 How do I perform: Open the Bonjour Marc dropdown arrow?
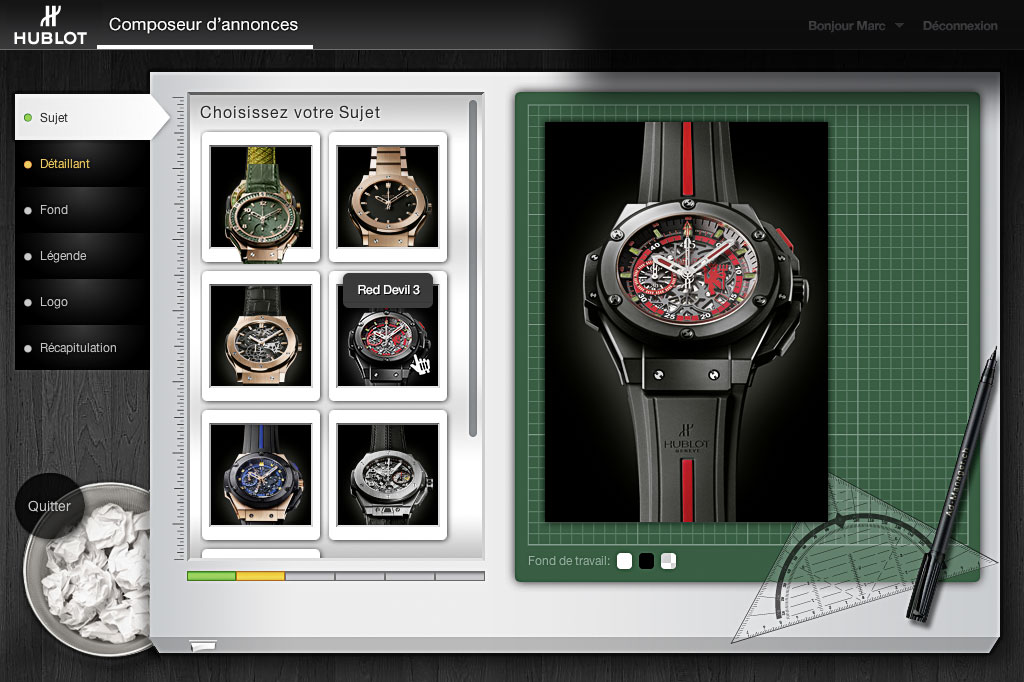pos(899,25)
